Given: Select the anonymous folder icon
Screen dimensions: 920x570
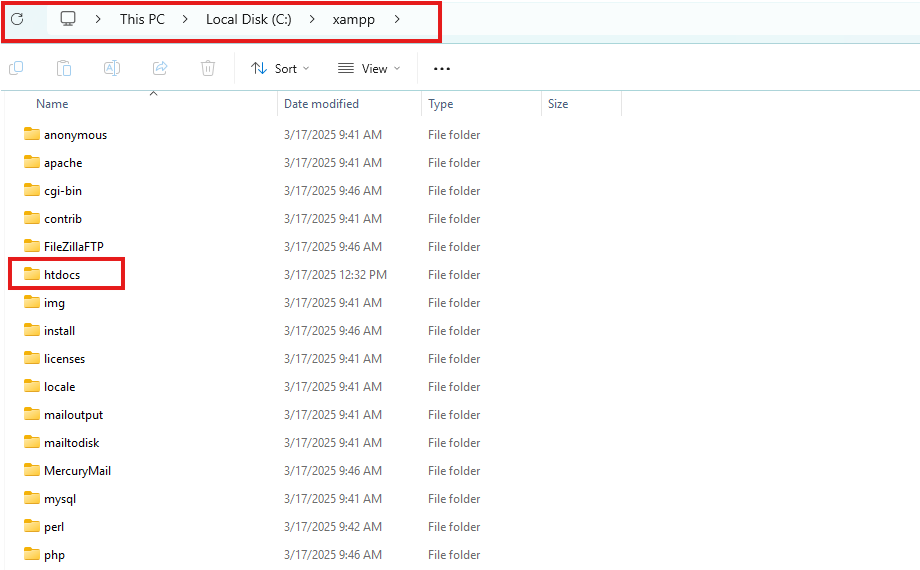Looking at the screenshot, I should pos(32,134).
